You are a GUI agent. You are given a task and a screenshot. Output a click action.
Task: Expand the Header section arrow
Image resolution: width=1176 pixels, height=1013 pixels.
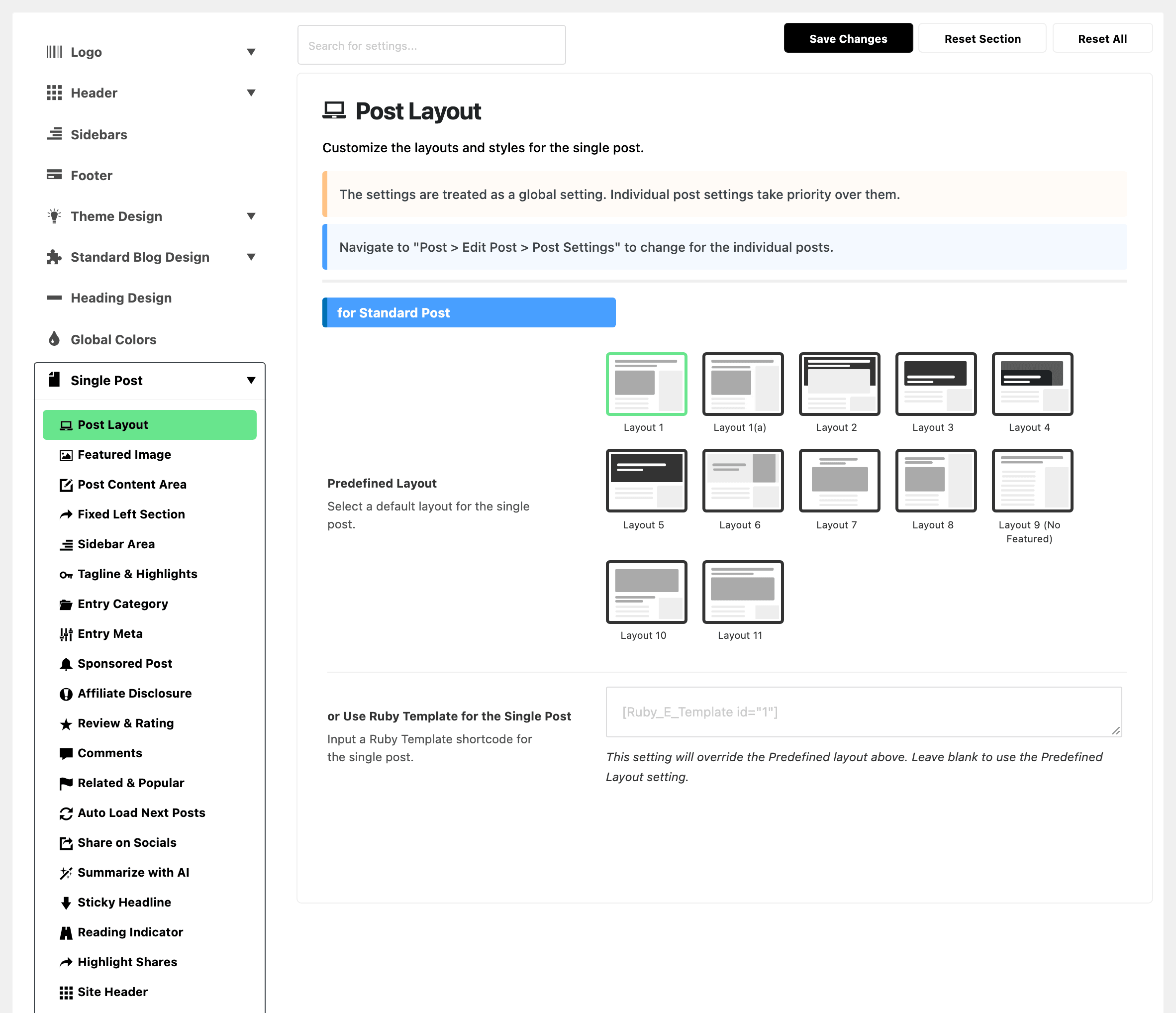point(251,93)
